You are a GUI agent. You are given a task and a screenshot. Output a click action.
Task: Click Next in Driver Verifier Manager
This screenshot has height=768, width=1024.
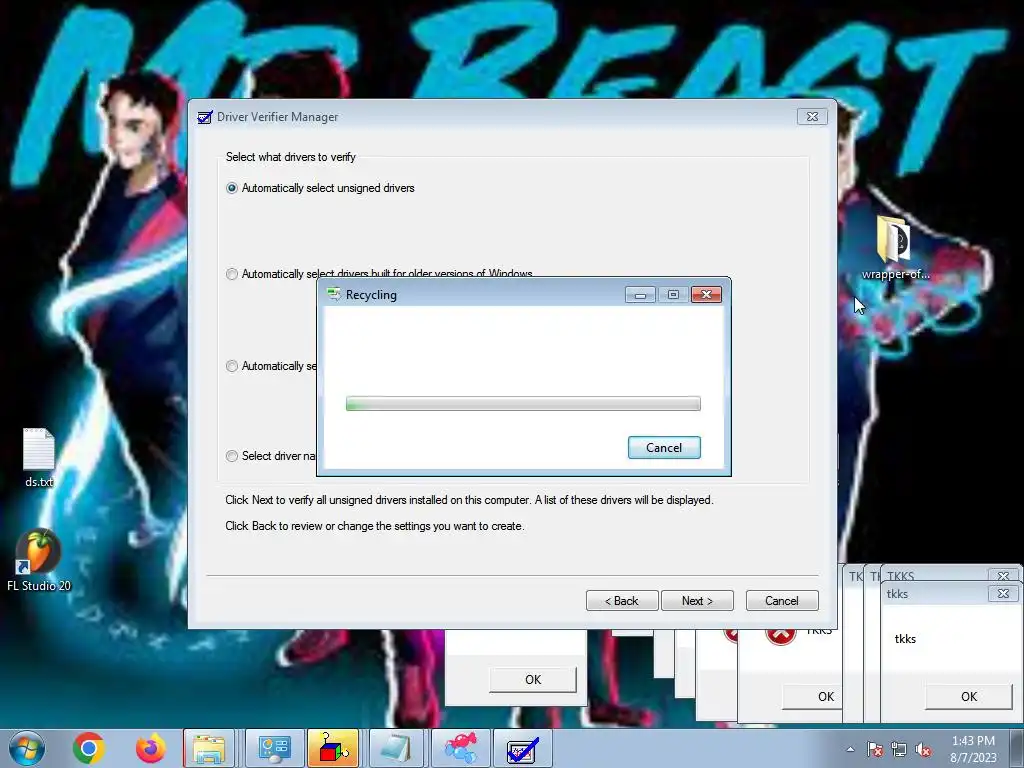tap(697, 601)
